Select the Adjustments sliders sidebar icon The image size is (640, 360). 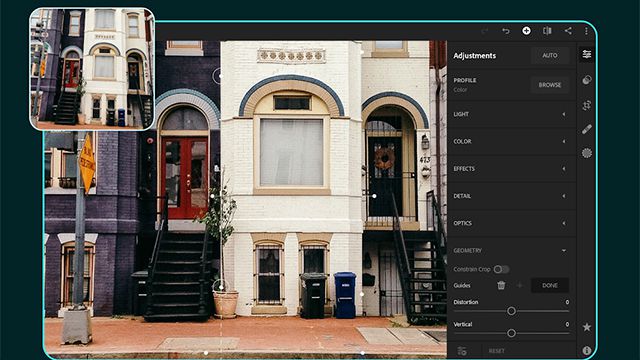[587, 54]
